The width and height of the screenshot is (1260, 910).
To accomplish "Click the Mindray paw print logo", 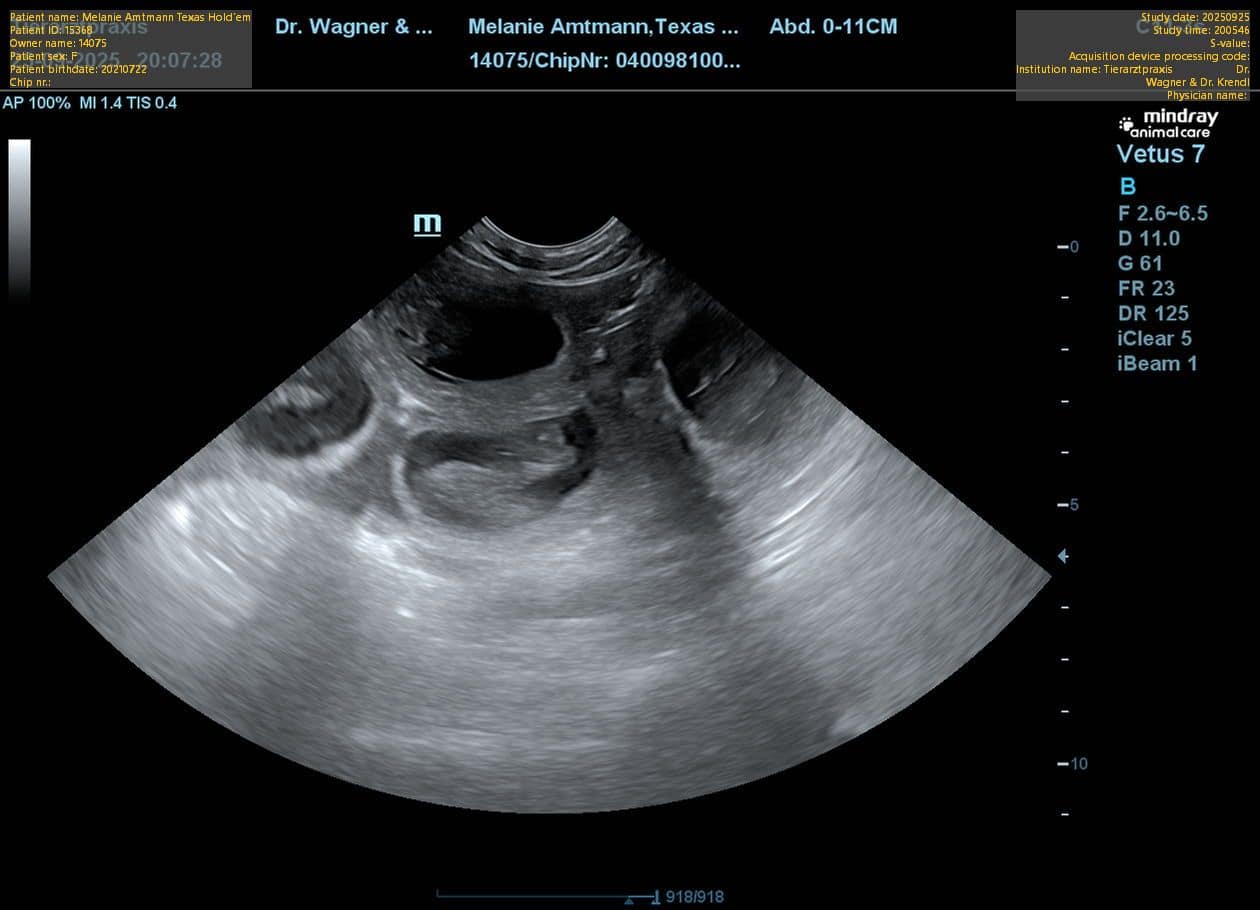I will click(1126, 125).
